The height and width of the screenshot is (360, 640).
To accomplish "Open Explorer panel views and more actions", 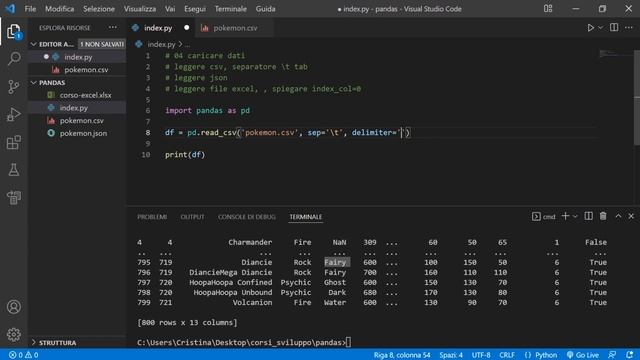I will point(113,28).
